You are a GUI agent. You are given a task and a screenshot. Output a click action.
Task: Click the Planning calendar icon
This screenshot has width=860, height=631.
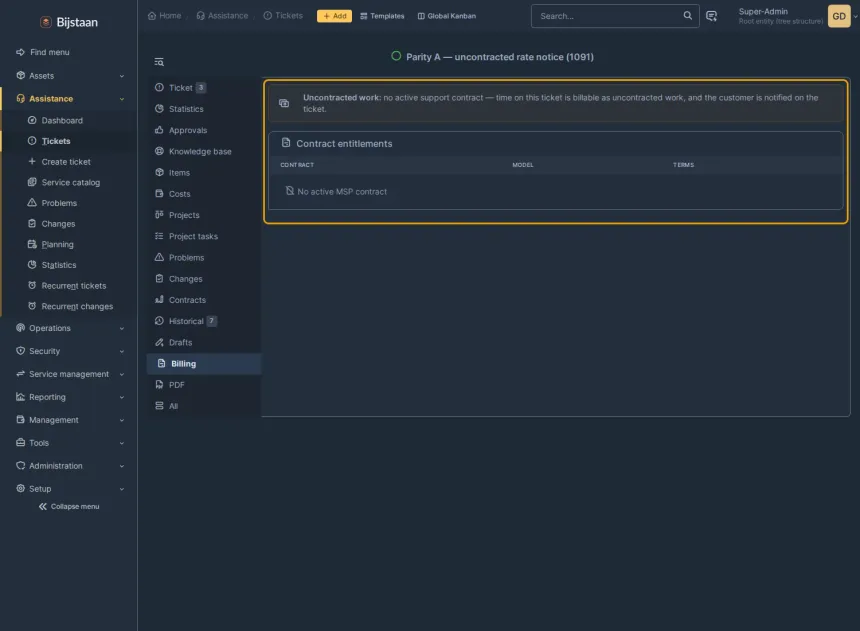32,244
